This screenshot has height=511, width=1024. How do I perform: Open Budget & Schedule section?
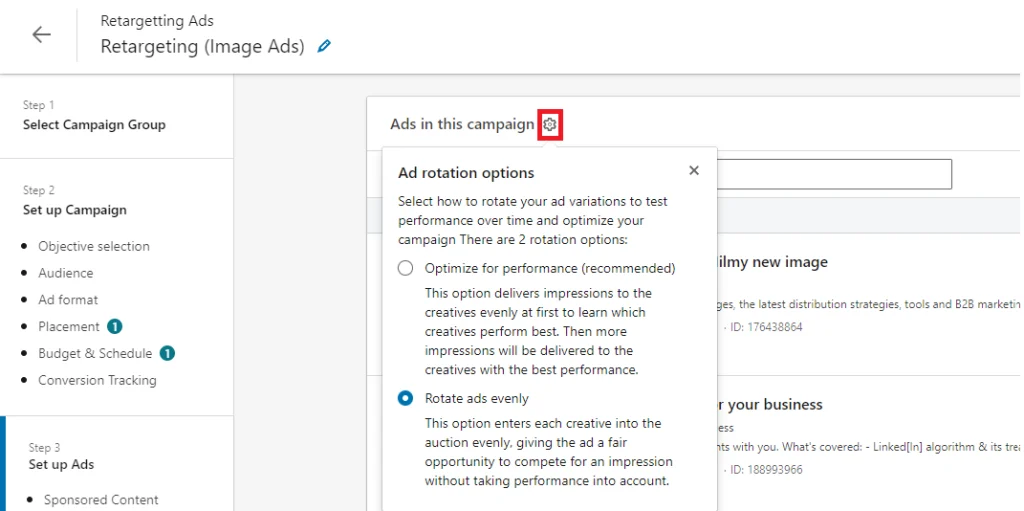pos(95,353)
